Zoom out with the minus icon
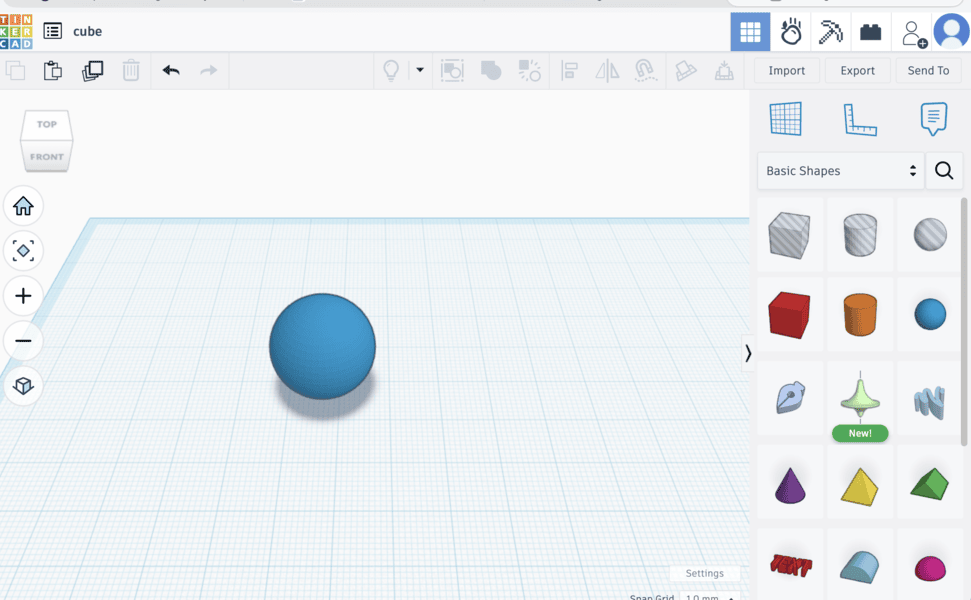 (23, 341)
